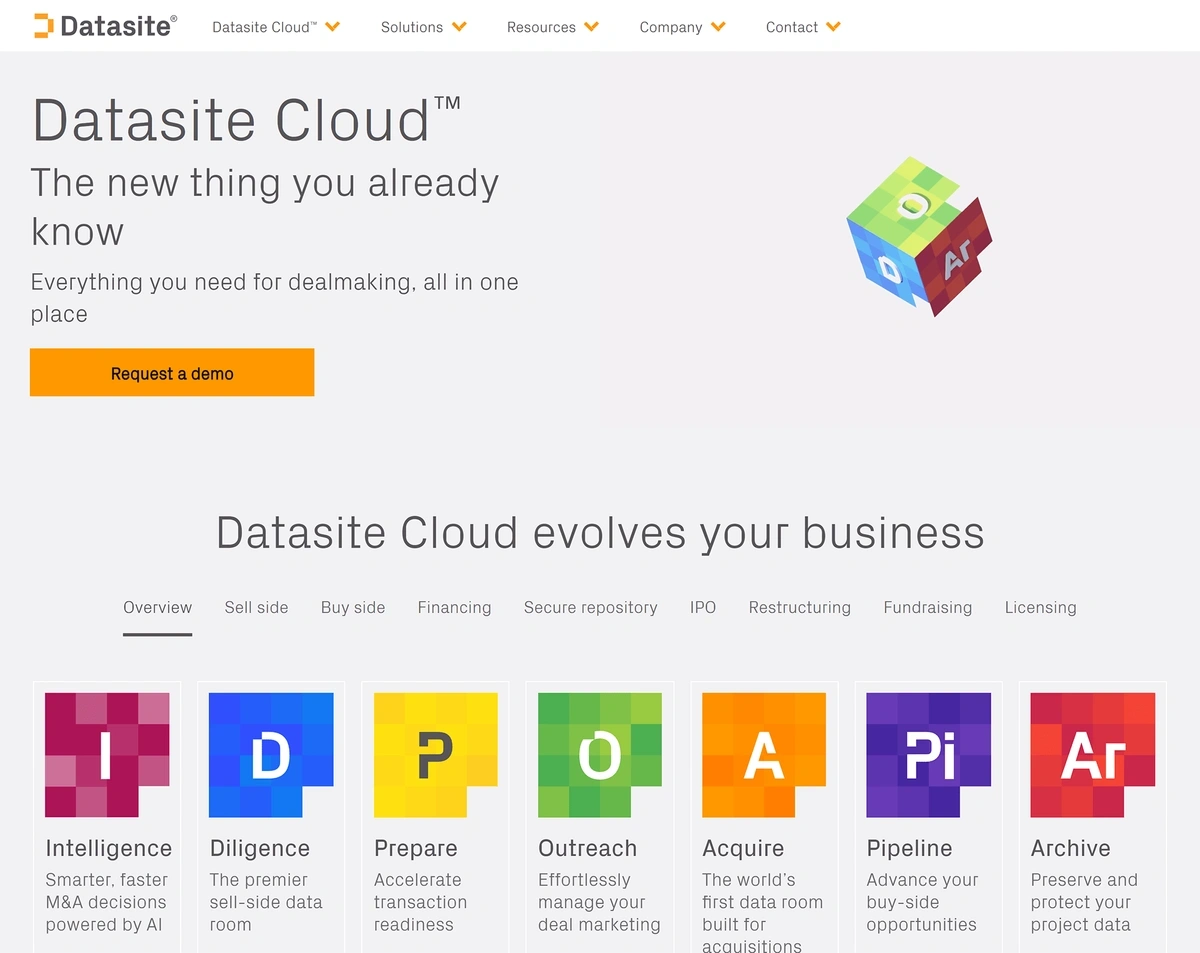
Task: Switch to the IPO tab
Action: [x=703, y=607]
